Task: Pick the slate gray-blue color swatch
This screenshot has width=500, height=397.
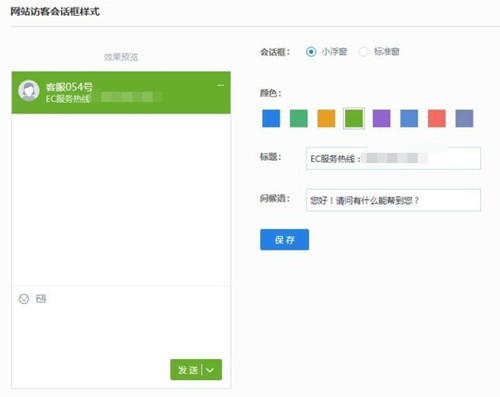Action: (464, 118)
